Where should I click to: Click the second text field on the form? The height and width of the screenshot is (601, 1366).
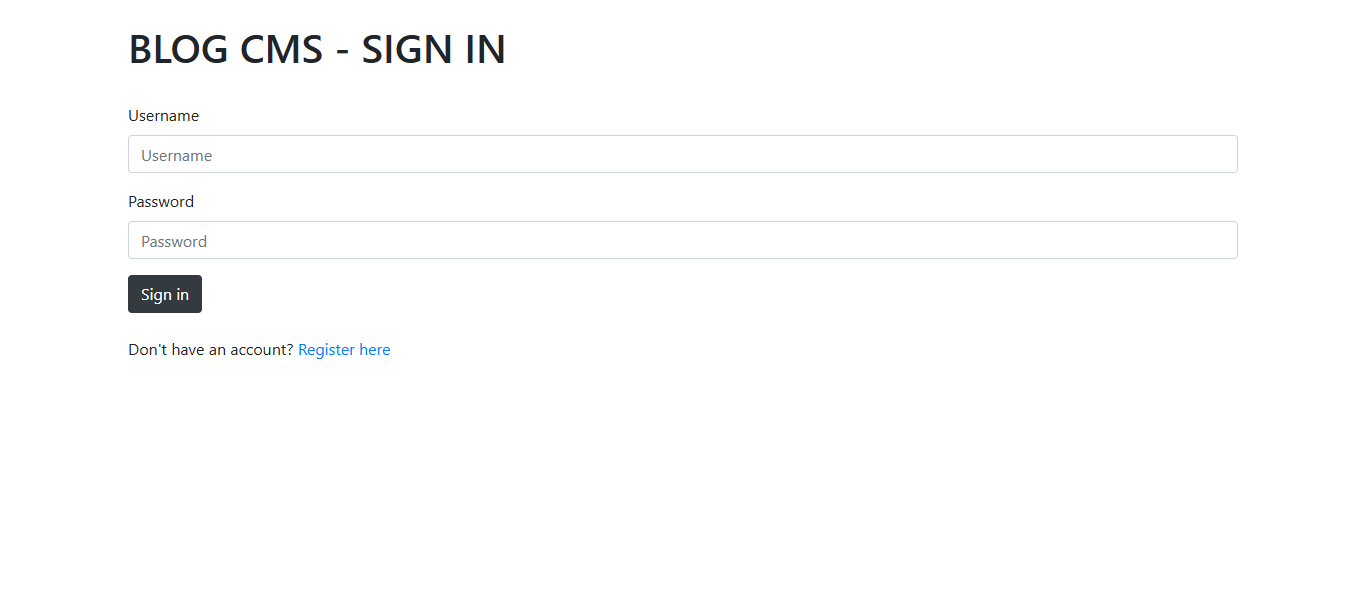coord(683,240)
